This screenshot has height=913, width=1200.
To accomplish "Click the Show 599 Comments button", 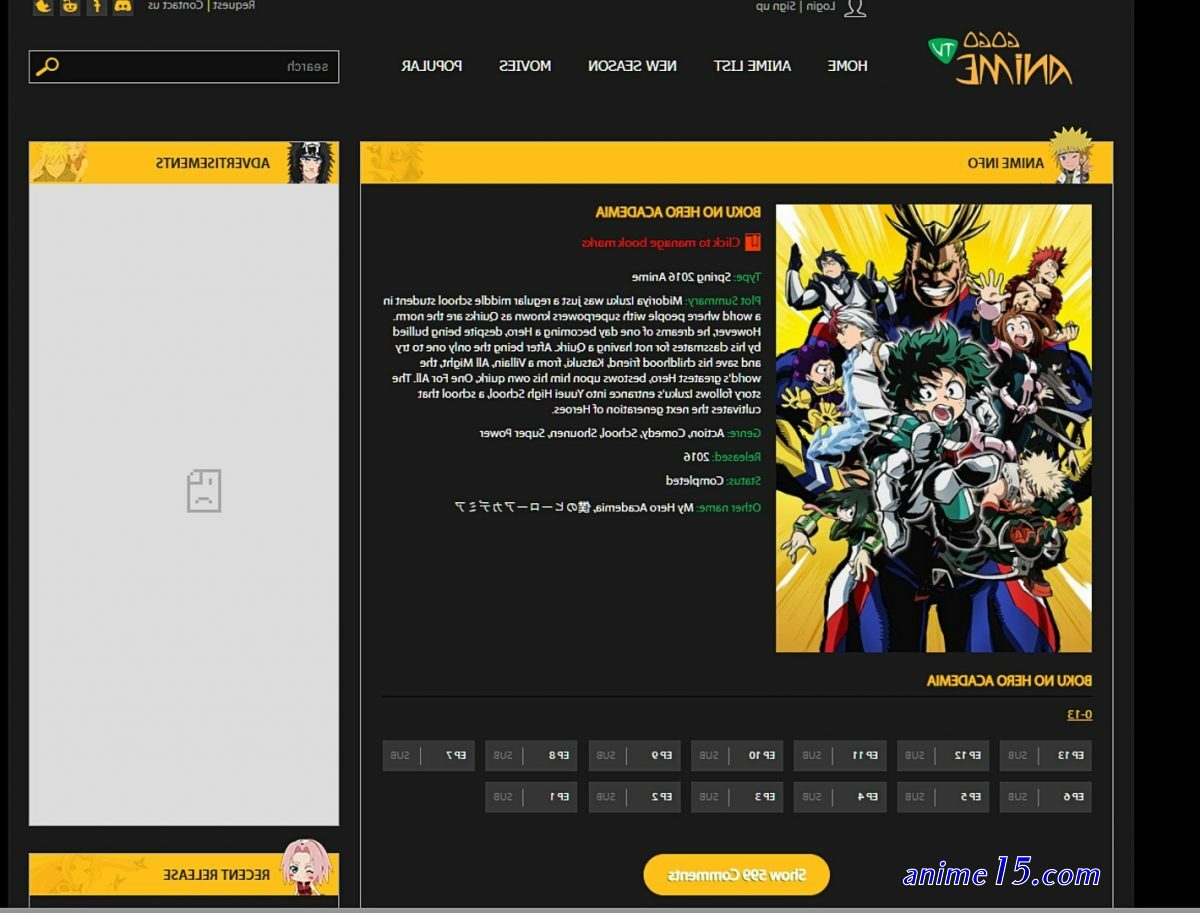I will [x=736, y=875].
